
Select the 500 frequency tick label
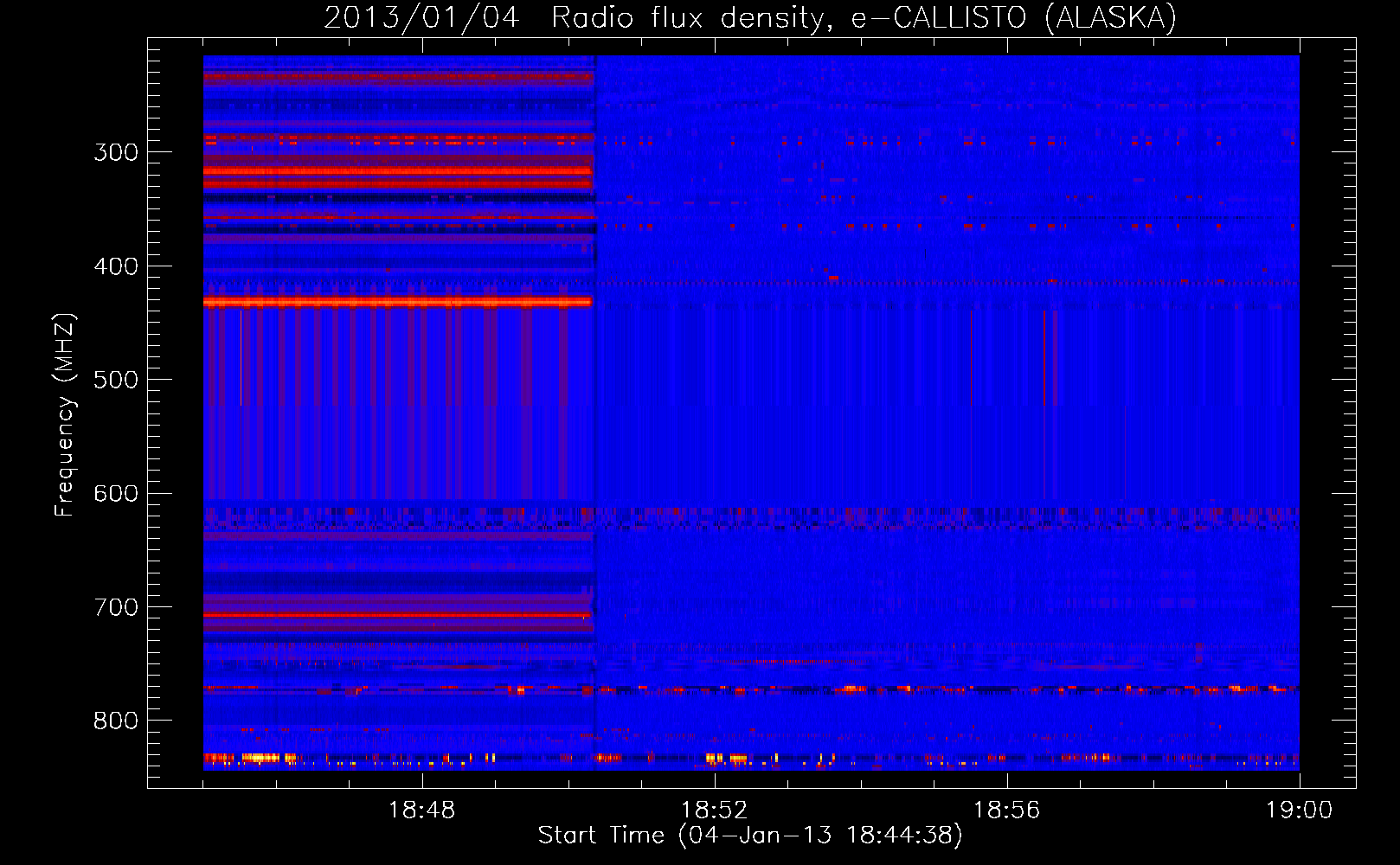[x=116, y=380]
